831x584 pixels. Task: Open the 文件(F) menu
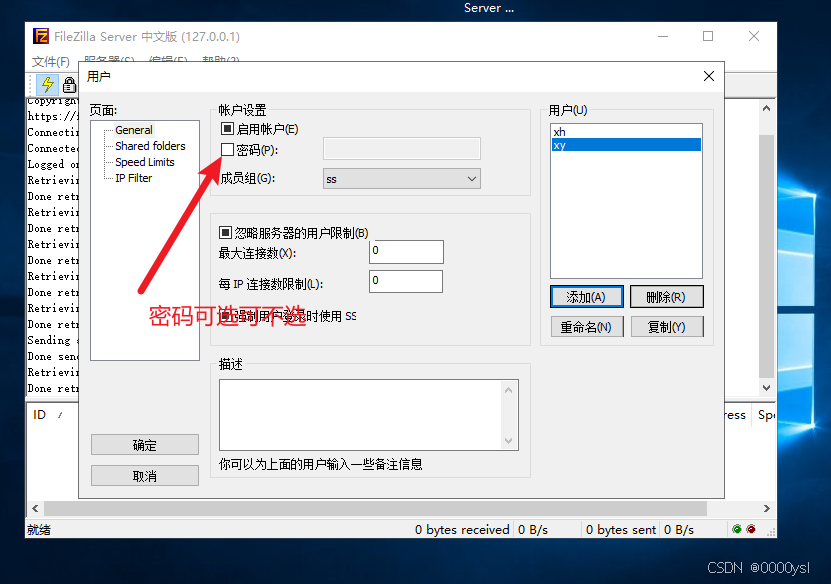[x=51, y=61]
